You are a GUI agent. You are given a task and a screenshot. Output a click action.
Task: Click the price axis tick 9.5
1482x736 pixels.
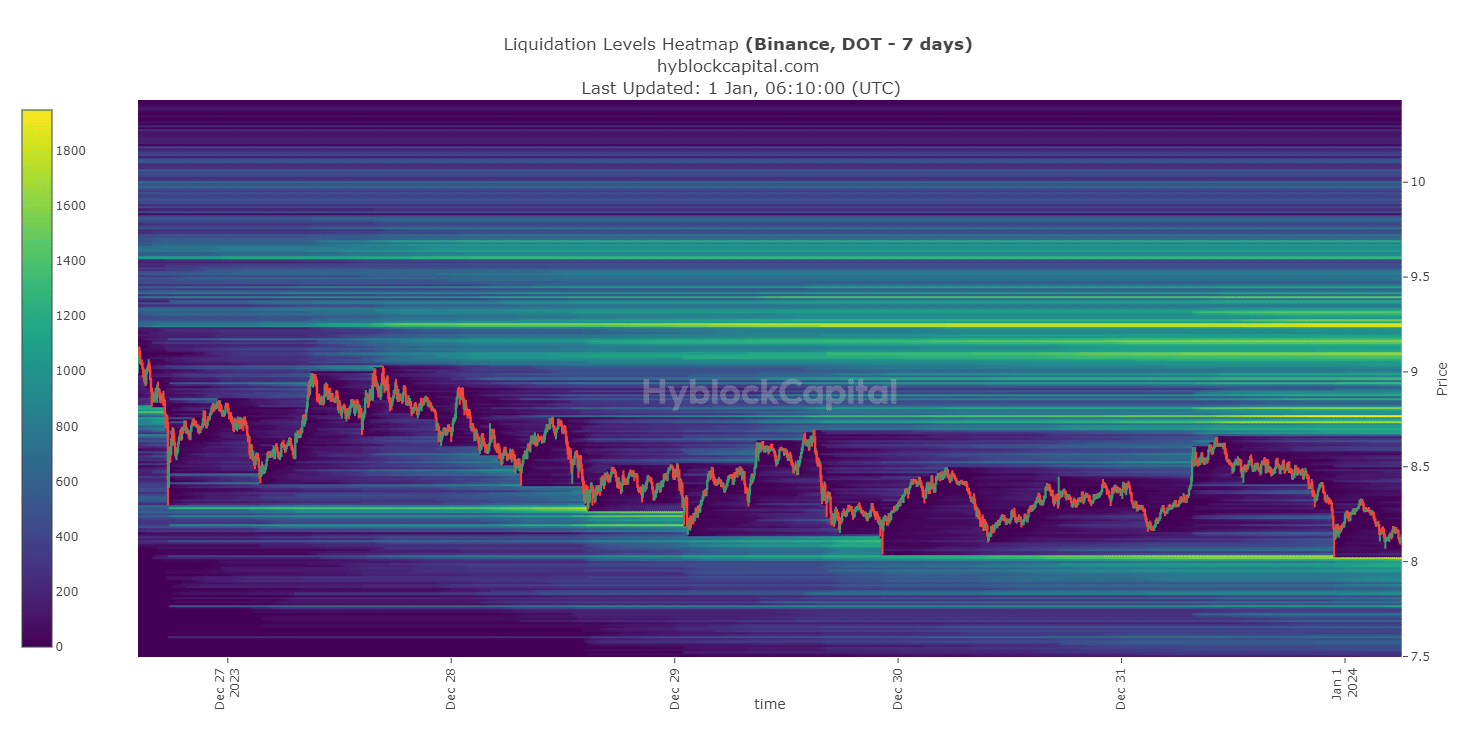(1418, 277)
